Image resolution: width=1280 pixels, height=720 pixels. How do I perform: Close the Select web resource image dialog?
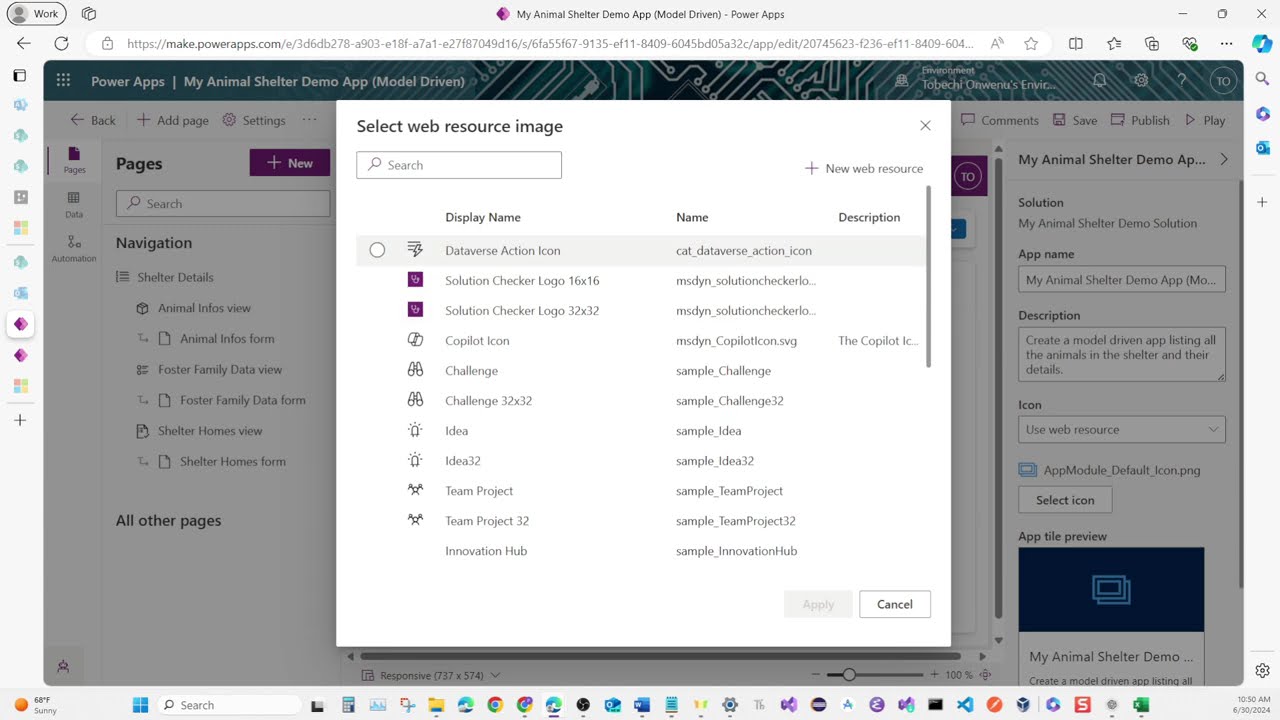[x=925, y=126]
